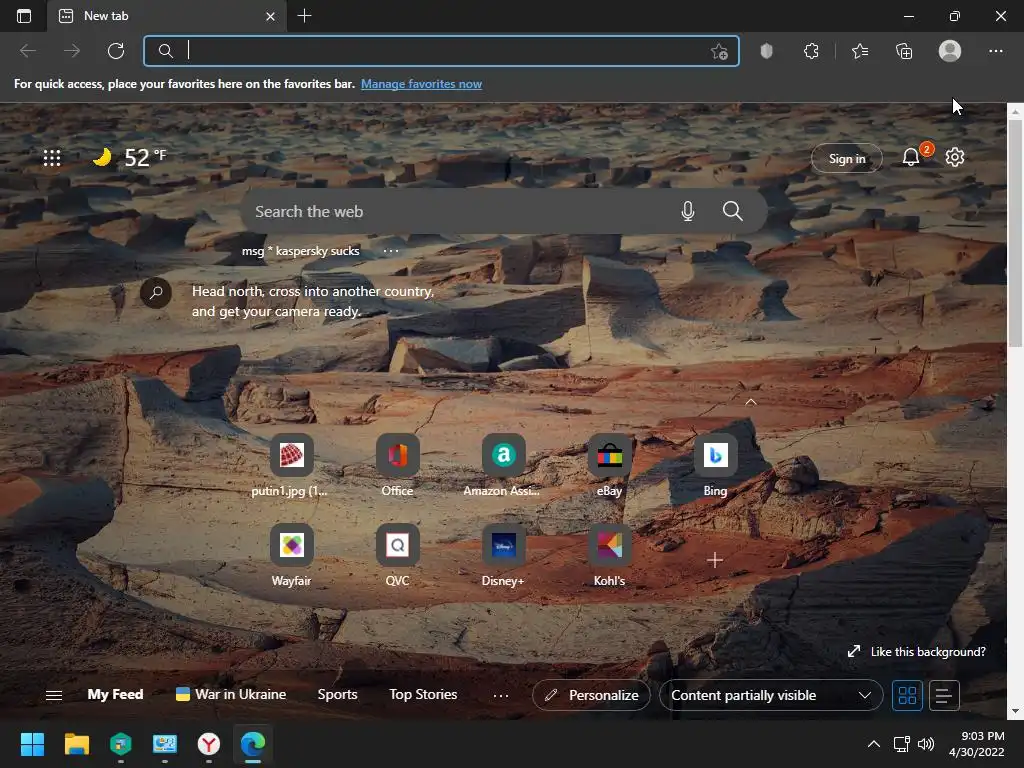Open the Microsoft Edge taskbar icon

click(253, 744)
